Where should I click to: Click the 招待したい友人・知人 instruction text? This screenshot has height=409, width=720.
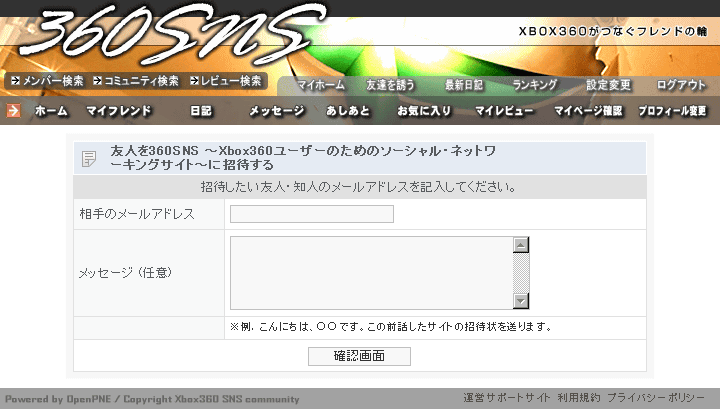tap(359, 187)
